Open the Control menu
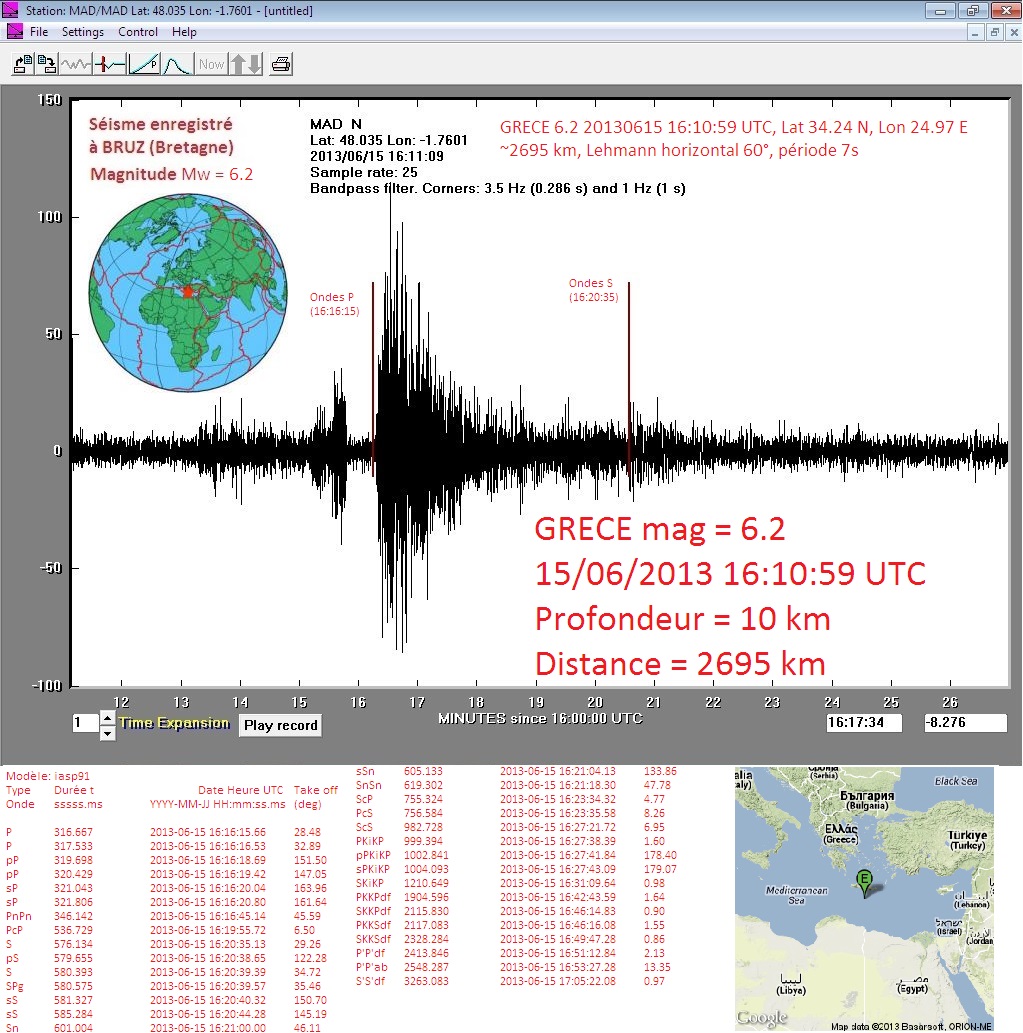The height and width of the screenshot is (1033, 1023). (x=138, y=32)
